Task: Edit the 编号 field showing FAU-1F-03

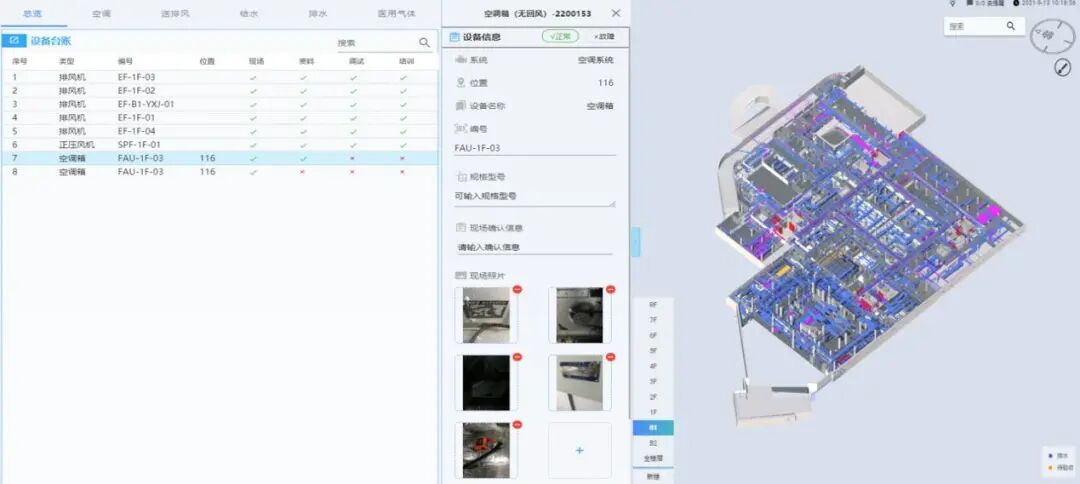Action: (534, 148)
